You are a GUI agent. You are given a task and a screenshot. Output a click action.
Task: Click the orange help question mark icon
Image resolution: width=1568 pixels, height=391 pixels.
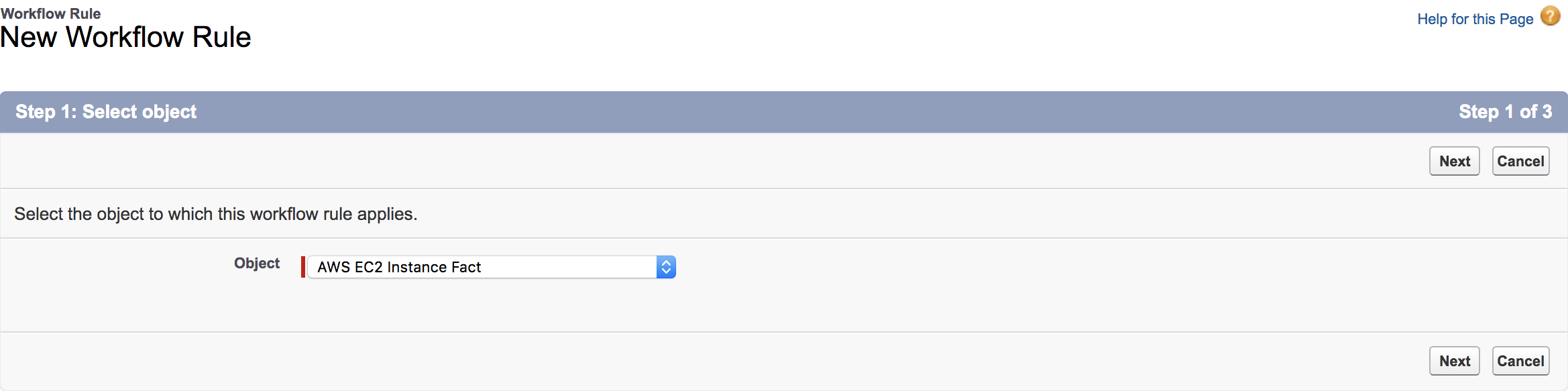(1550, 16)
